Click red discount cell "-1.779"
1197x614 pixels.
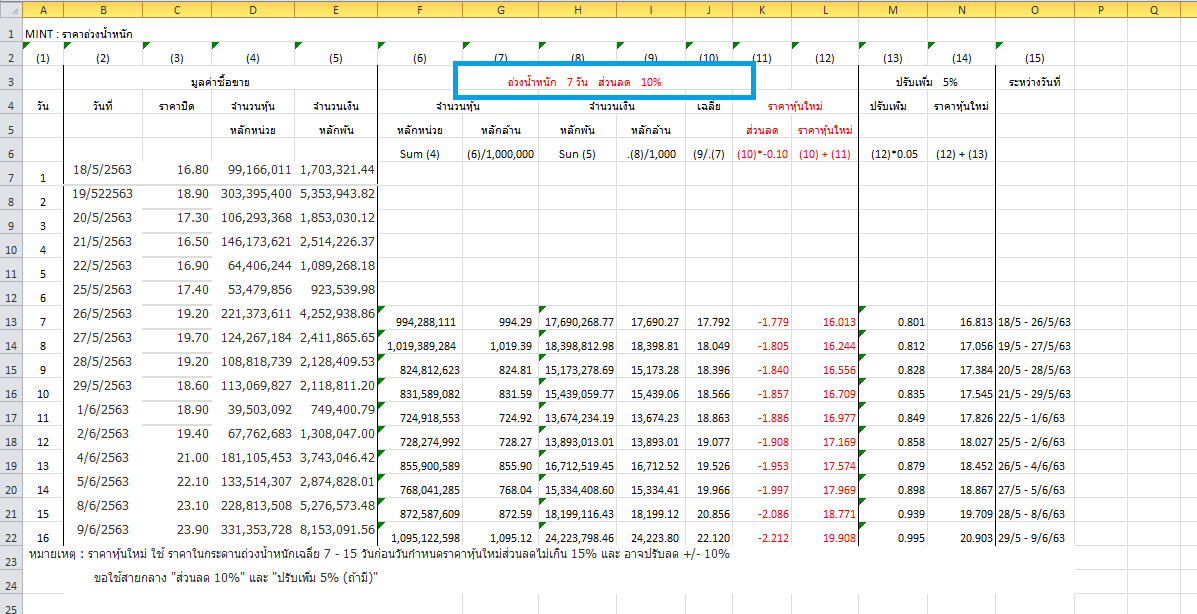pos(773,322)
